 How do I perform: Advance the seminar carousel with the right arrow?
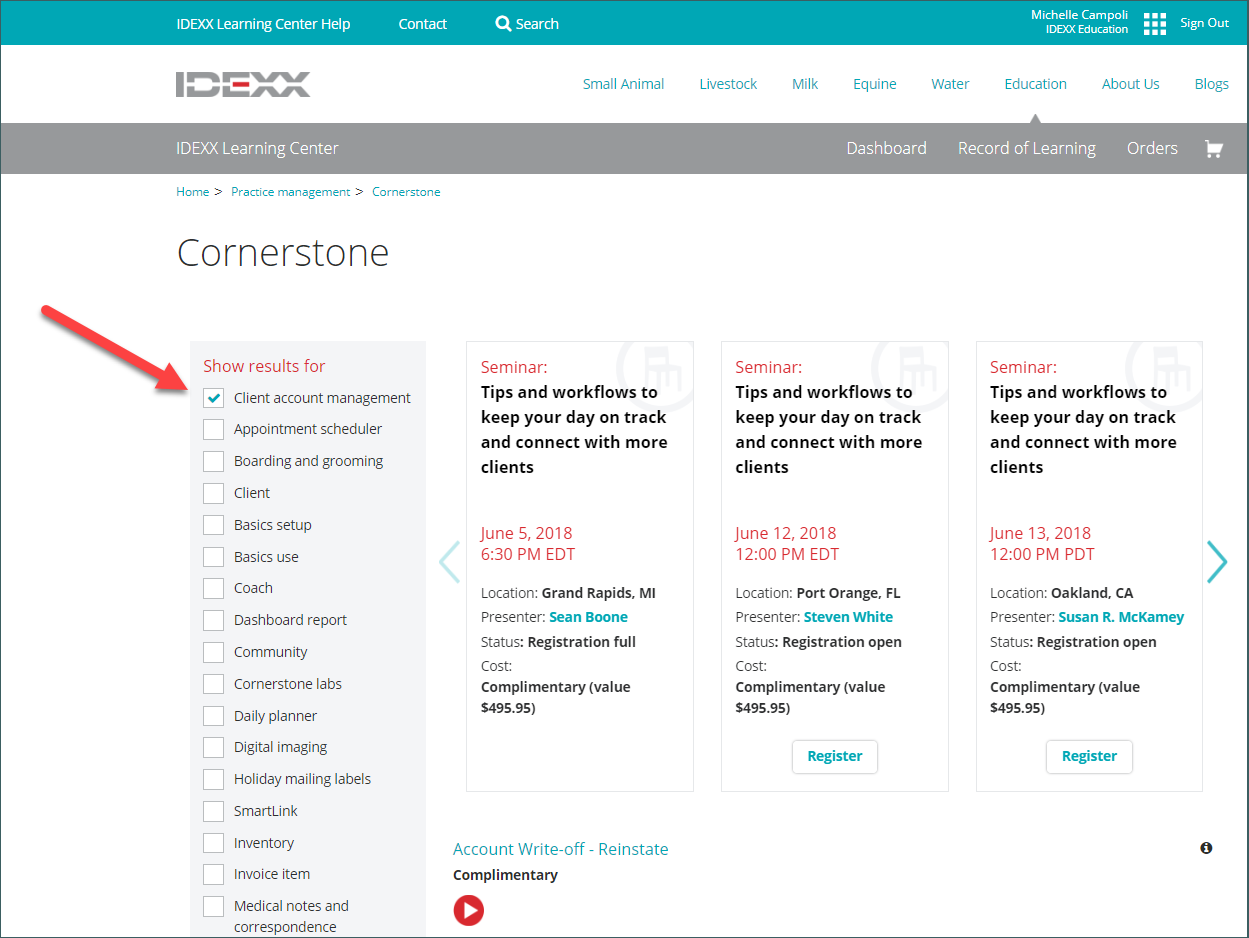1217,562
